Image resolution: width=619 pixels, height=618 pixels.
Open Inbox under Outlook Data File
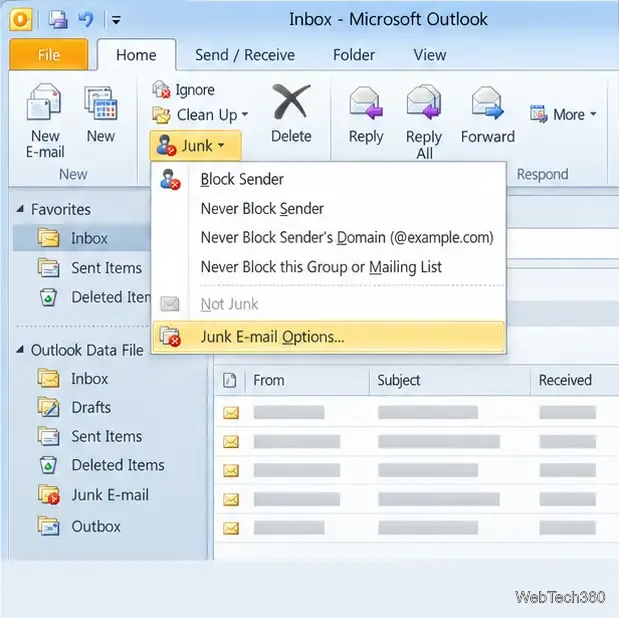(73, 379)
